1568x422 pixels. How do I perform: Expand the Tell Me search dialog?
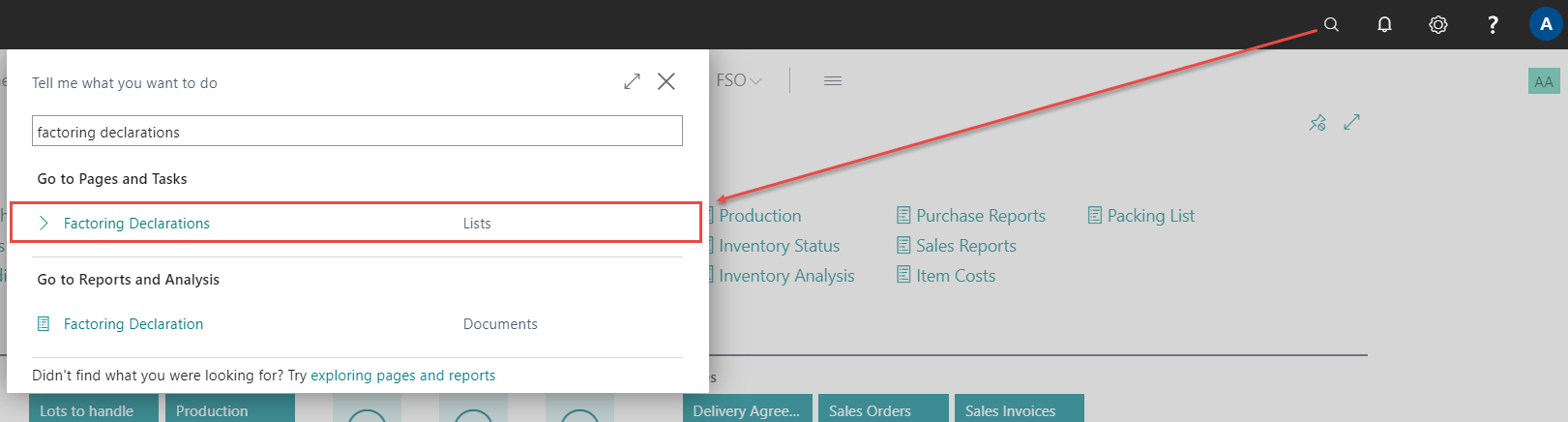coord(632,81)
